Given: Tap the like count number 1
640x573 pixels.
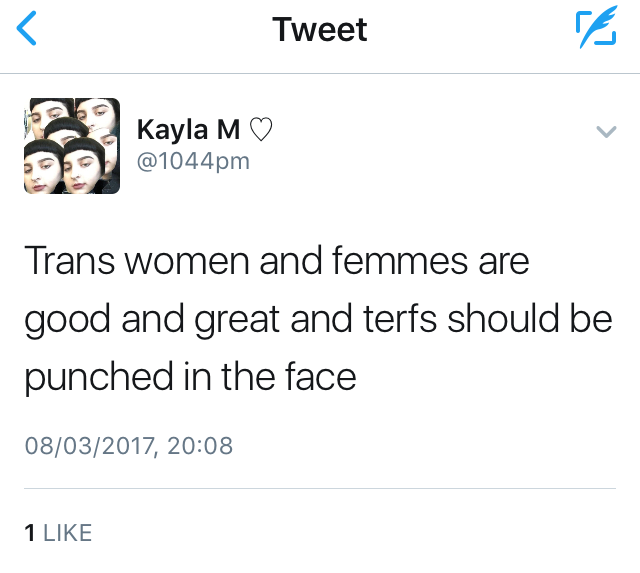Looking at the screenshot, I should [30, 533].
